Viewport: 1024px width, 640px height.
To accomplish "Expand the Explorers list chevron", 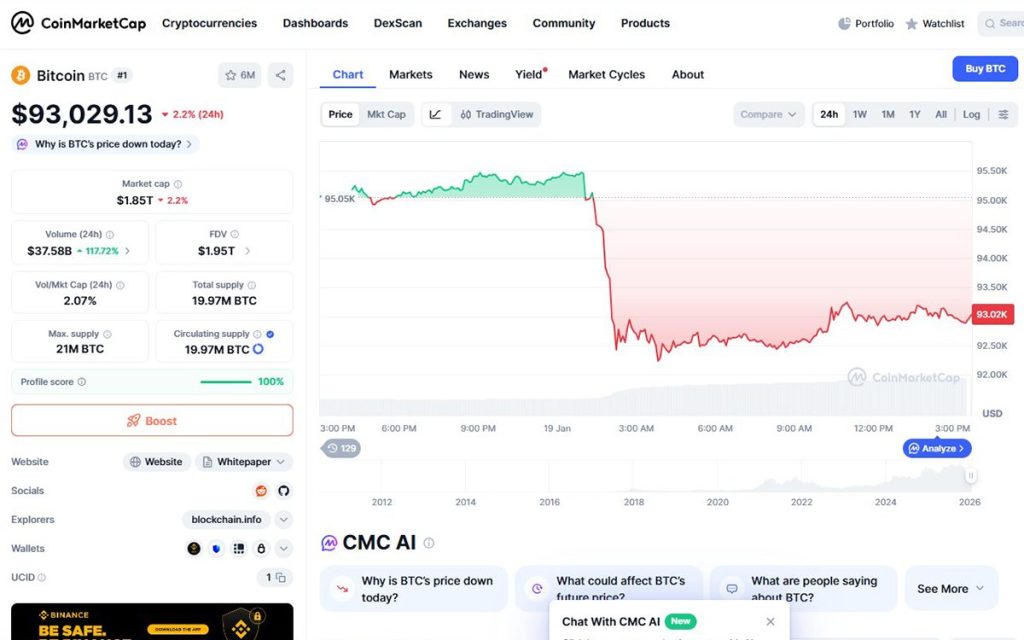I will pyautogui.click(x=284, y=520).
